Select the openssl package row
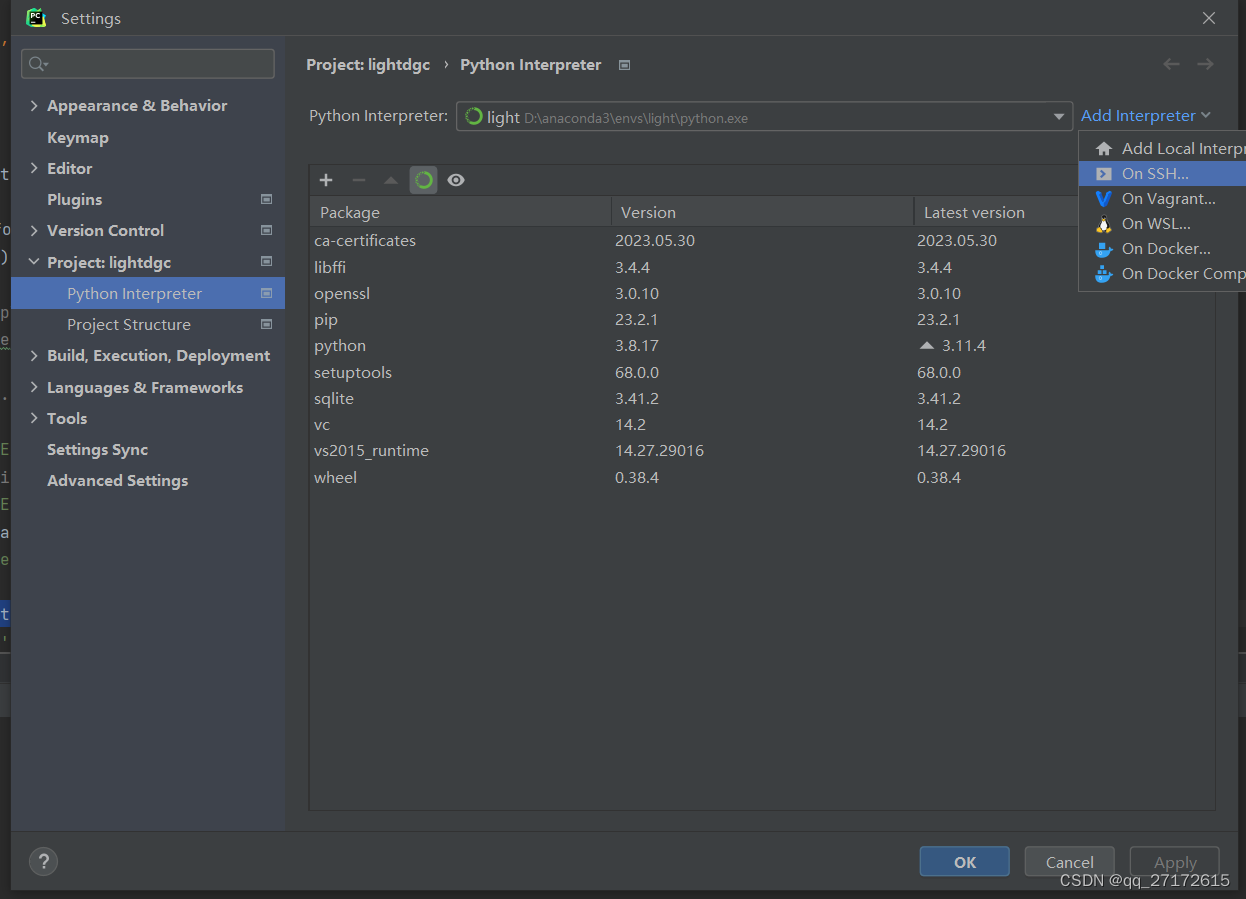 tap(762, 293)
